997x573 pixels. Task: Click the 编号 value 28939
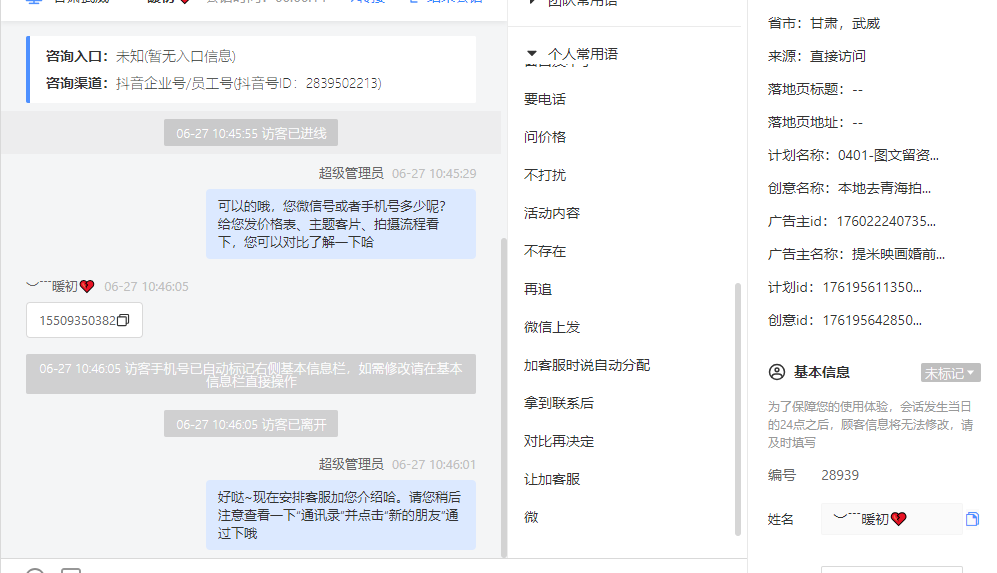click(x=839, y=475)
